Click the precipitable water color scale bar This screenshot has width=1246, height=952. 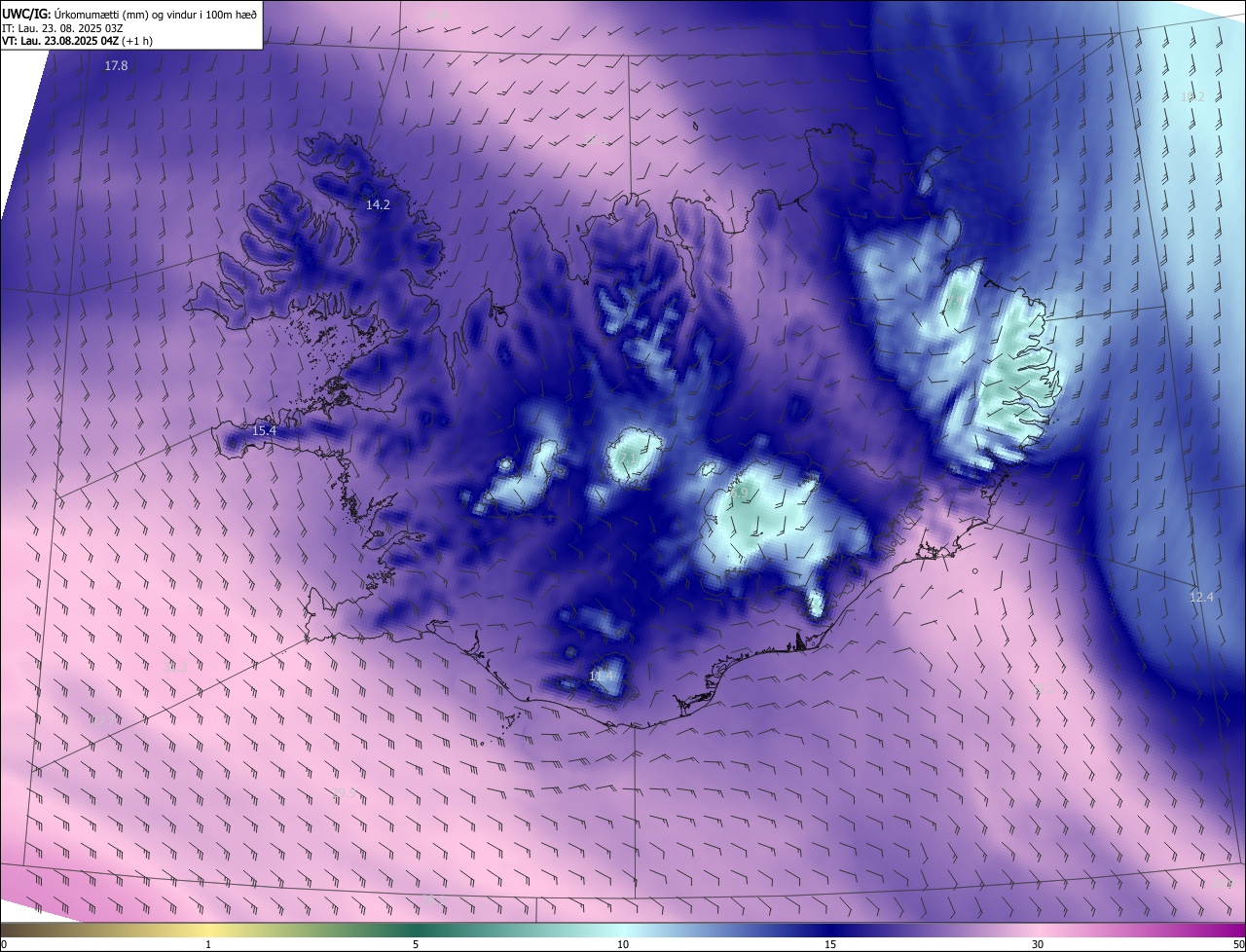623,931
